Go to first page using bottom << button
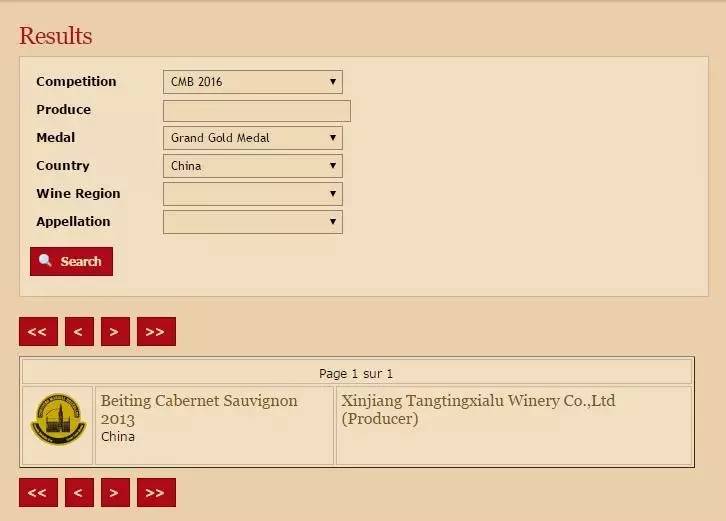 [38, 493]
